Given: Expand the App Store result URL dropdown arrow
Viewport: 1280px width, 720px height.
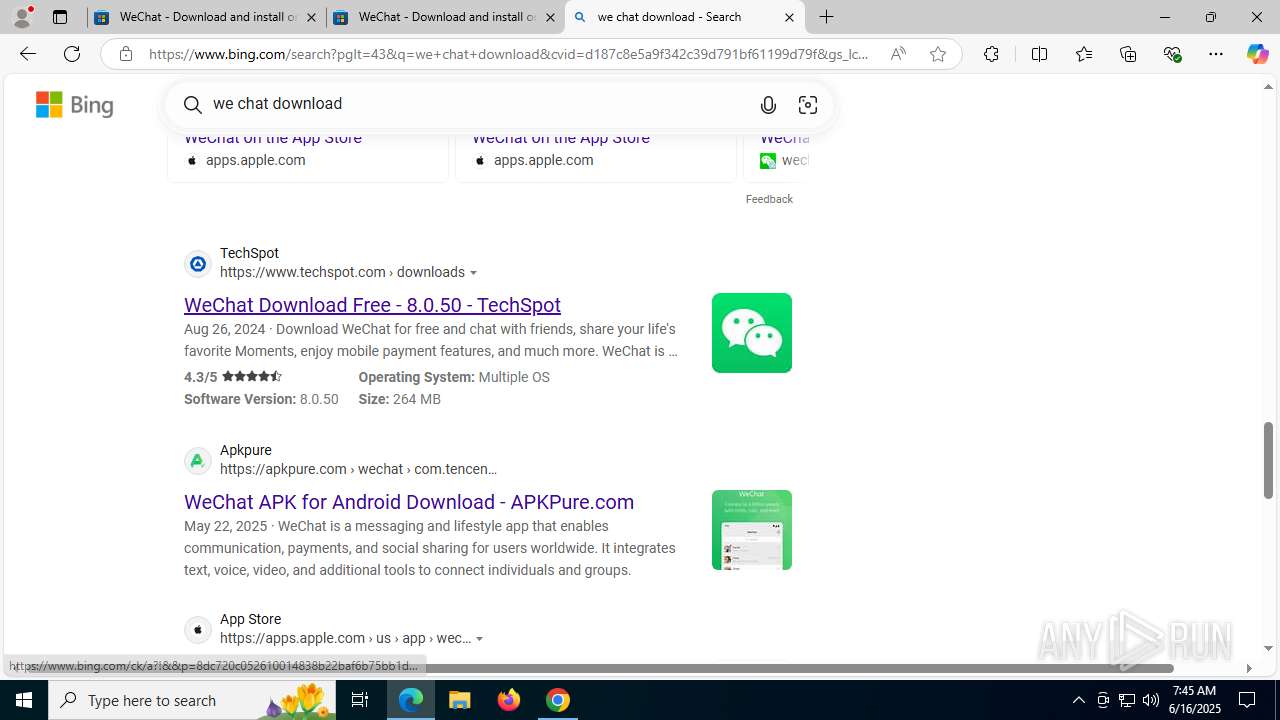Looking at the screenshot, I should [x=480, y=639].
